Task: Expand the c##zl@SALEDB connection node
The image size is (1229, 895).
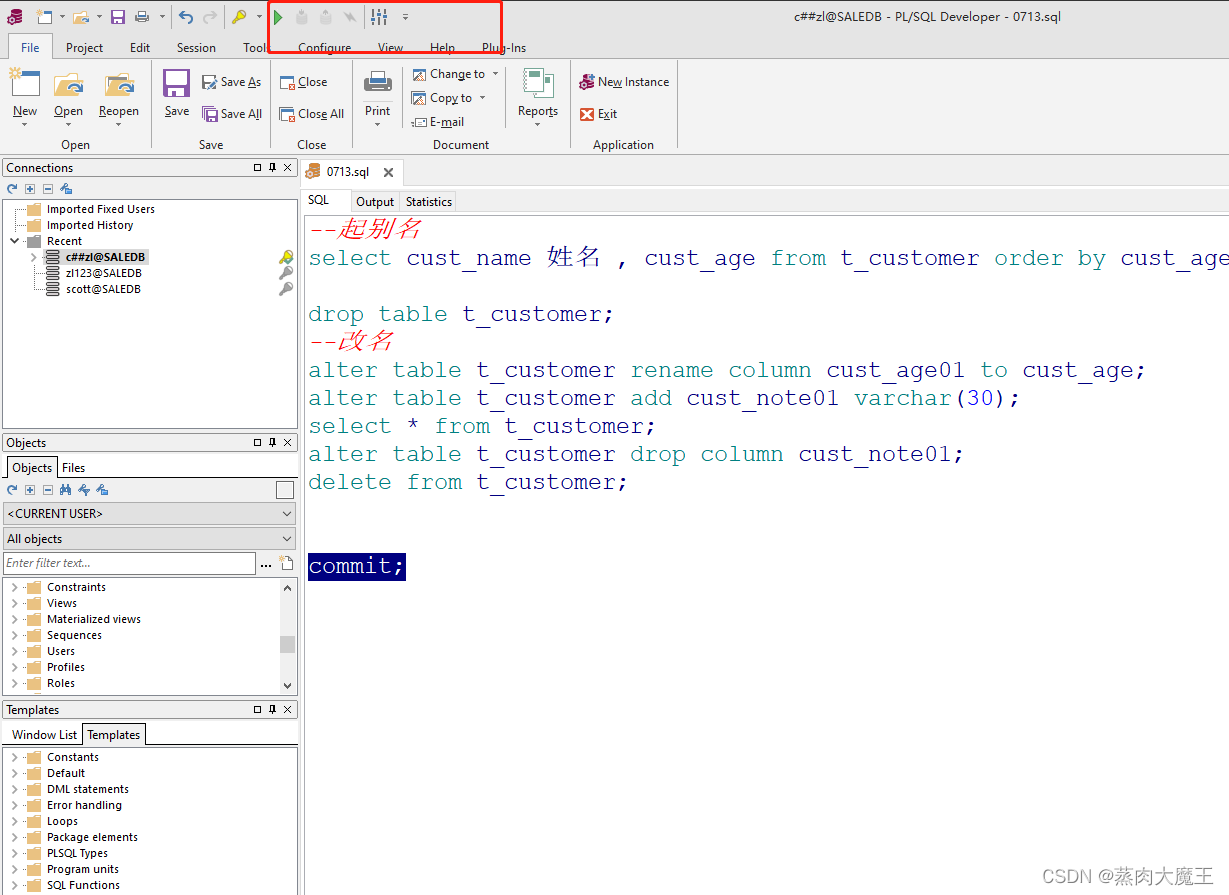Action: [x=33, y=257]
